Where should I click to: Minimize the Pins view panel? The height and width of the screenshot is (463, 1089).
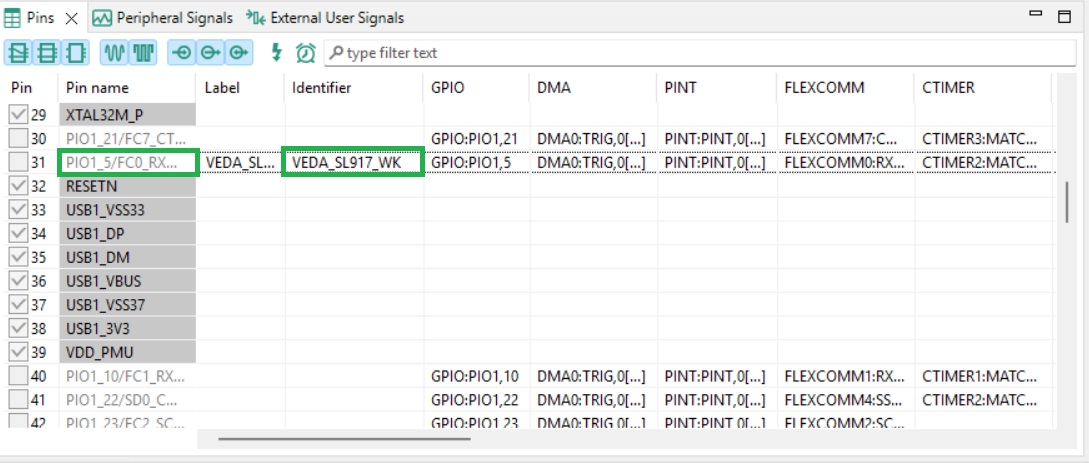1036,14
